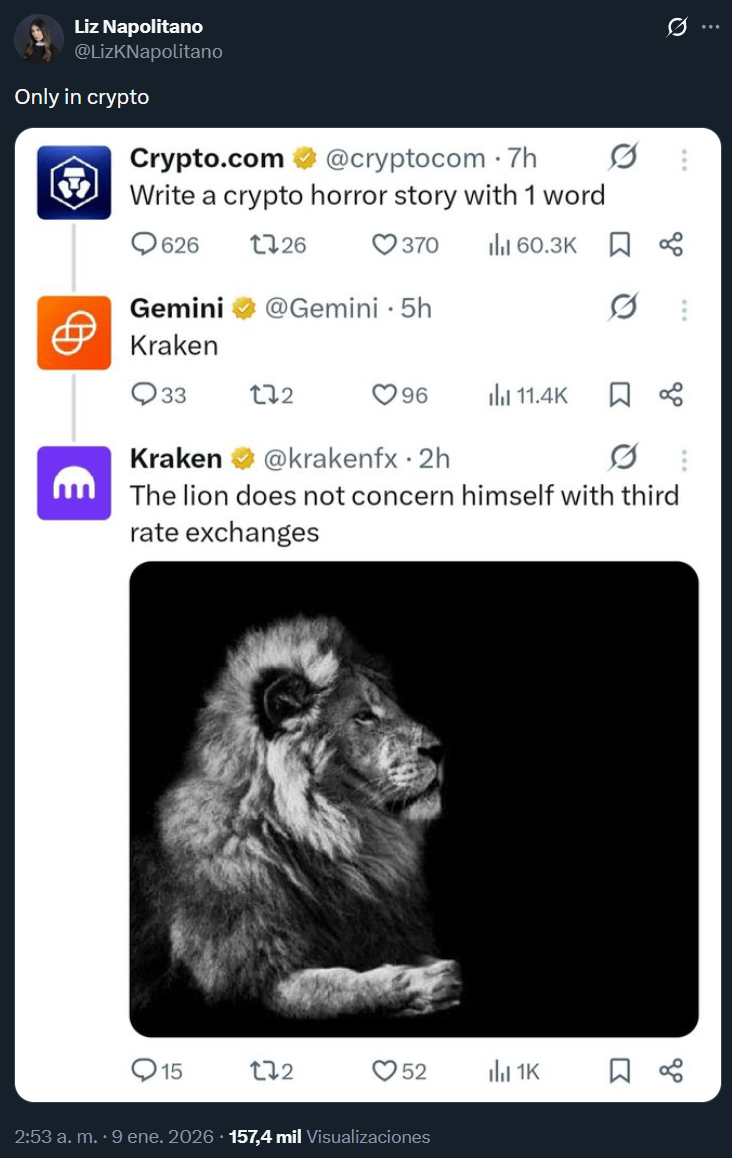This screenshot has width=732, height=1158.
Task: Bookmark the Crypto.com tweet
Action: click(x=620, y=244)
